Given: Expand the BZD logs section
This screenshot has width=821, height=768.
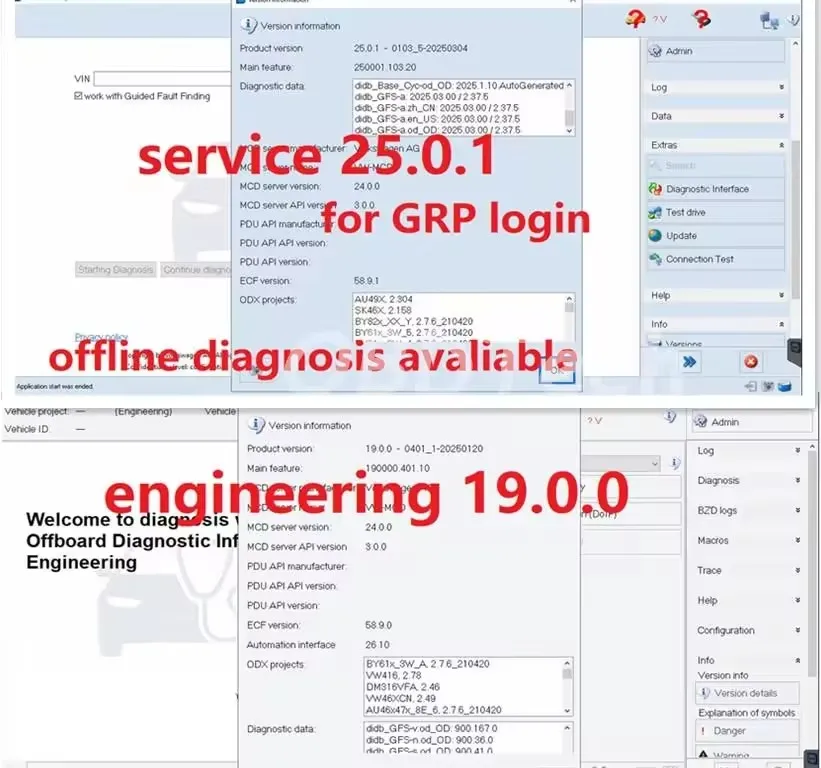Looking at the screenshot, I should [x=749, y=510].
